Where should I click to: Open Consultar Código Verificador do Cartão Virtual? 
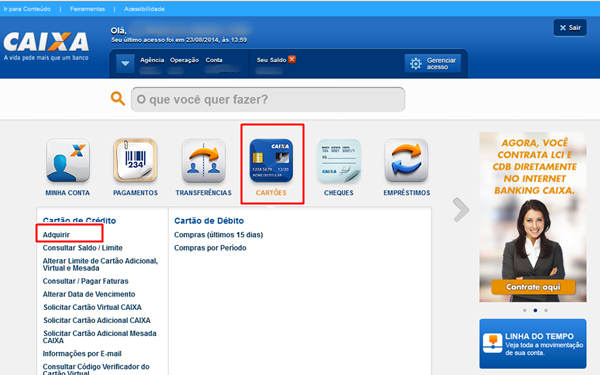(x=96, y=369)
